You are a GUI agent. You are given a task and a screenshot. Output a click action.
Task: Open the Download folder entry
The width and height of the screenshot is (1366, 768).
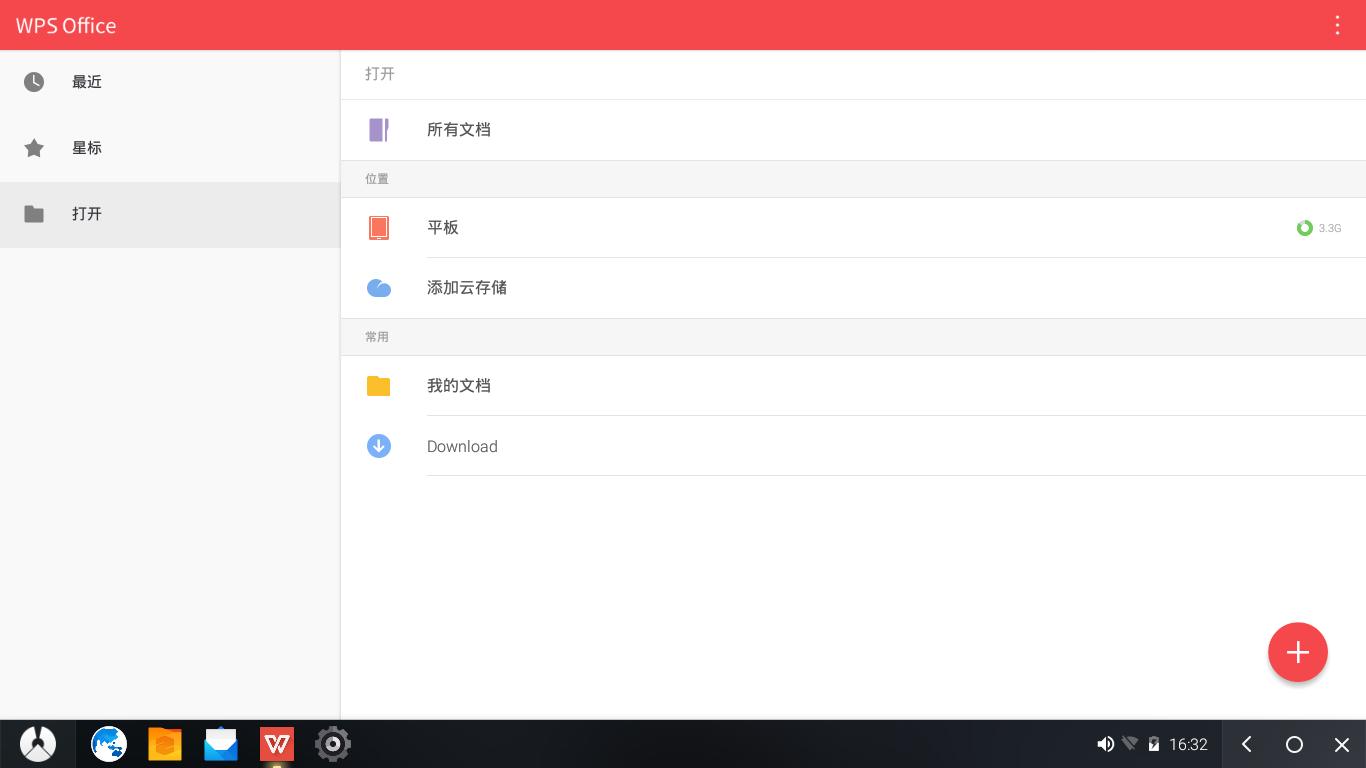[x=853, y=446]
